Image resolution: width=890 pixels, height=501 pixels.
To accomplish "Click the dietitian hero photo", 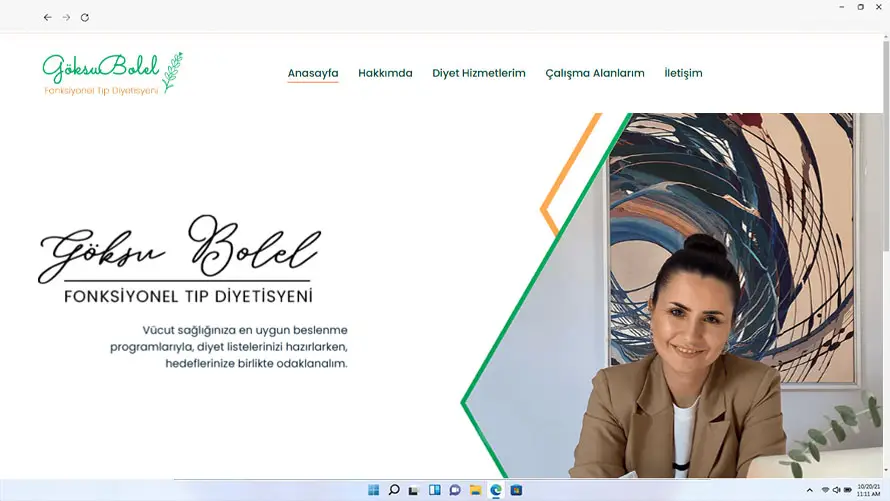I will point(675,295).
